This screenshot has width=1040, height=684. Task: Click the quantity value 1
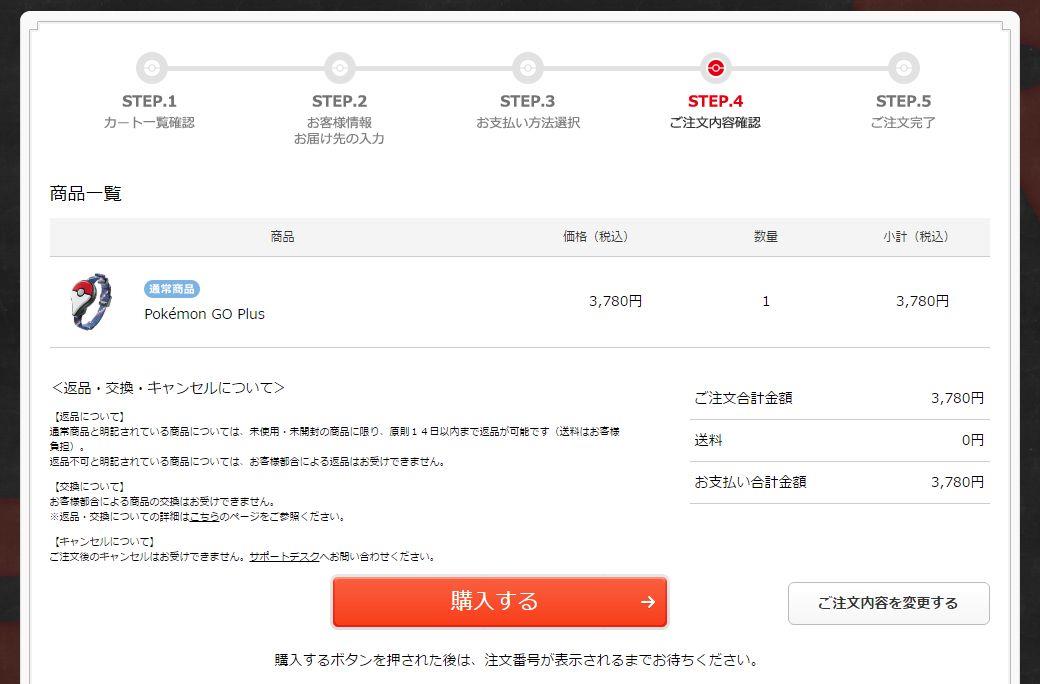pyautogui.click(x=766, y=301)
